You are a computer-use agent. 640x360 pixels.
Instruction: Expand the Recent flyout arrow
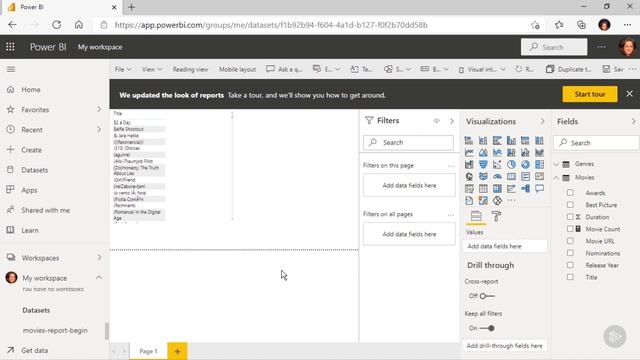pyautogui.click(x=99, y=129)
